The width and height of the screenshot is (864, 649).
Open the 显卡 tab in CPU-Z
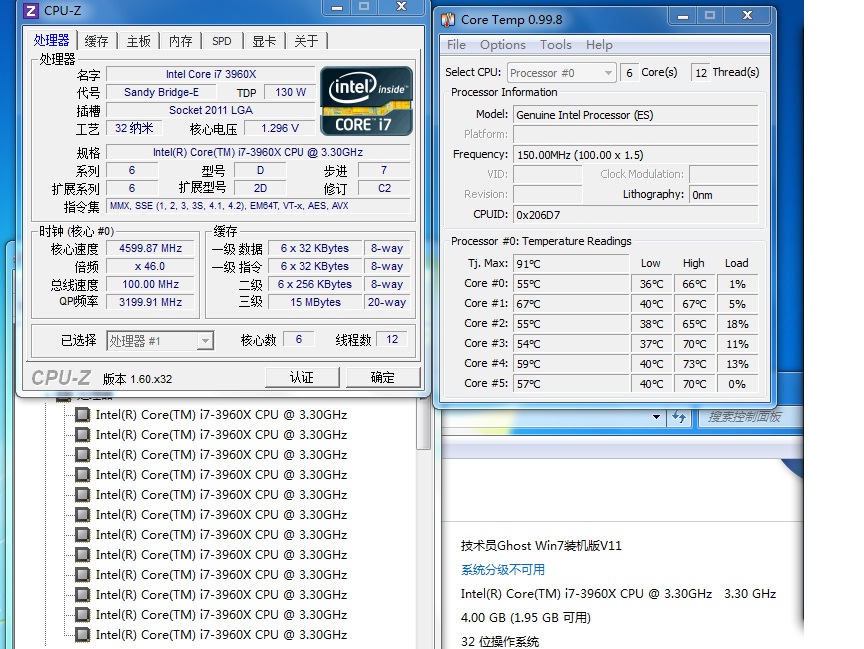[x=264, y=41]
